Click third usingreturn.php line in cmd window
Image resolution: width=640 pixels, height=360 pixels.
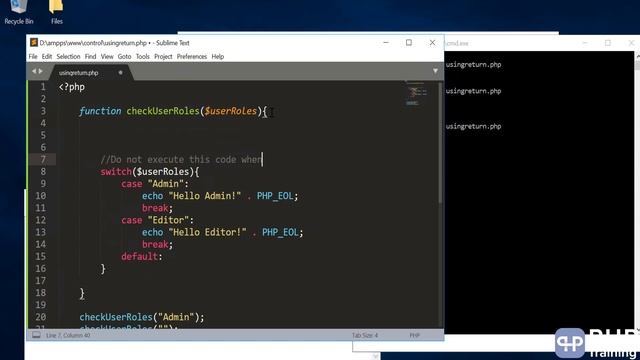473,126
